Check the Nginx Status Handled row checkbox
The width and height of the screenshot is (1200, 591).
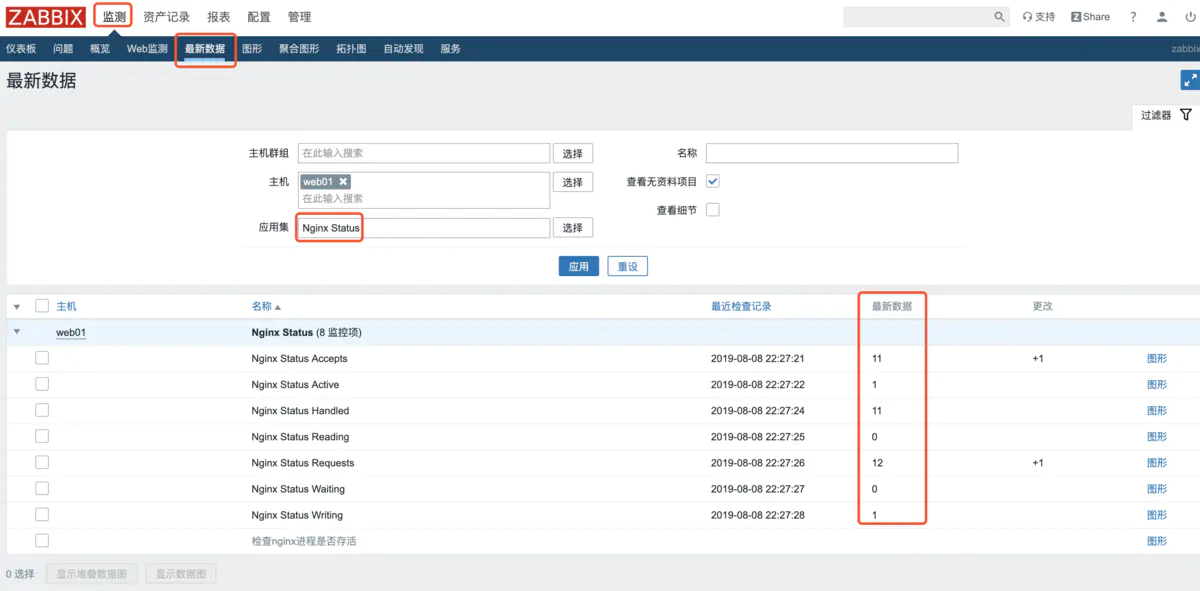[x=42, y=410]
